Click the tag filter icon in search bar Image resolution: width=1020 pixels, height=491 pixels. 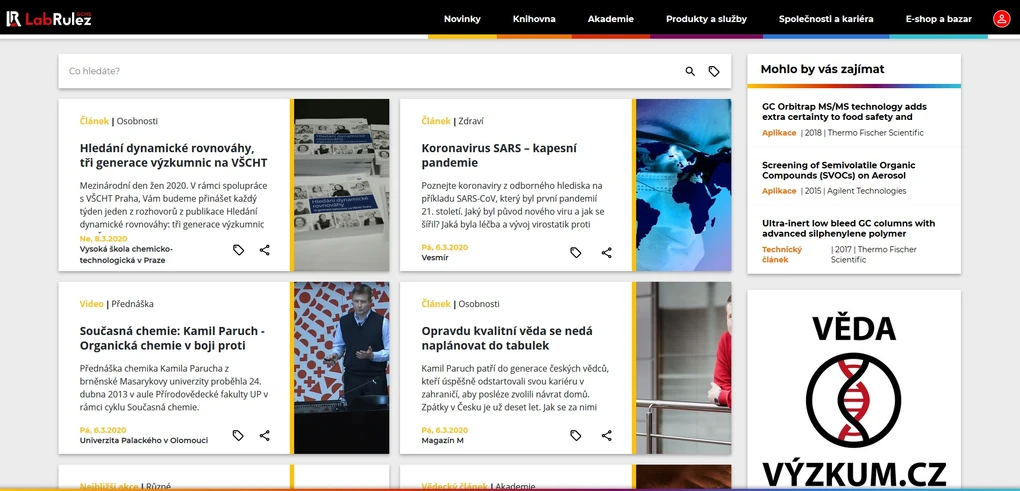[x=714, y=72]
